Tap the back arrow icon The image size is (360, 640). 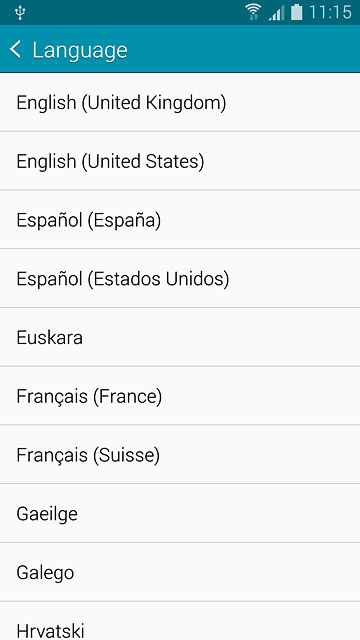pos(15,49)
